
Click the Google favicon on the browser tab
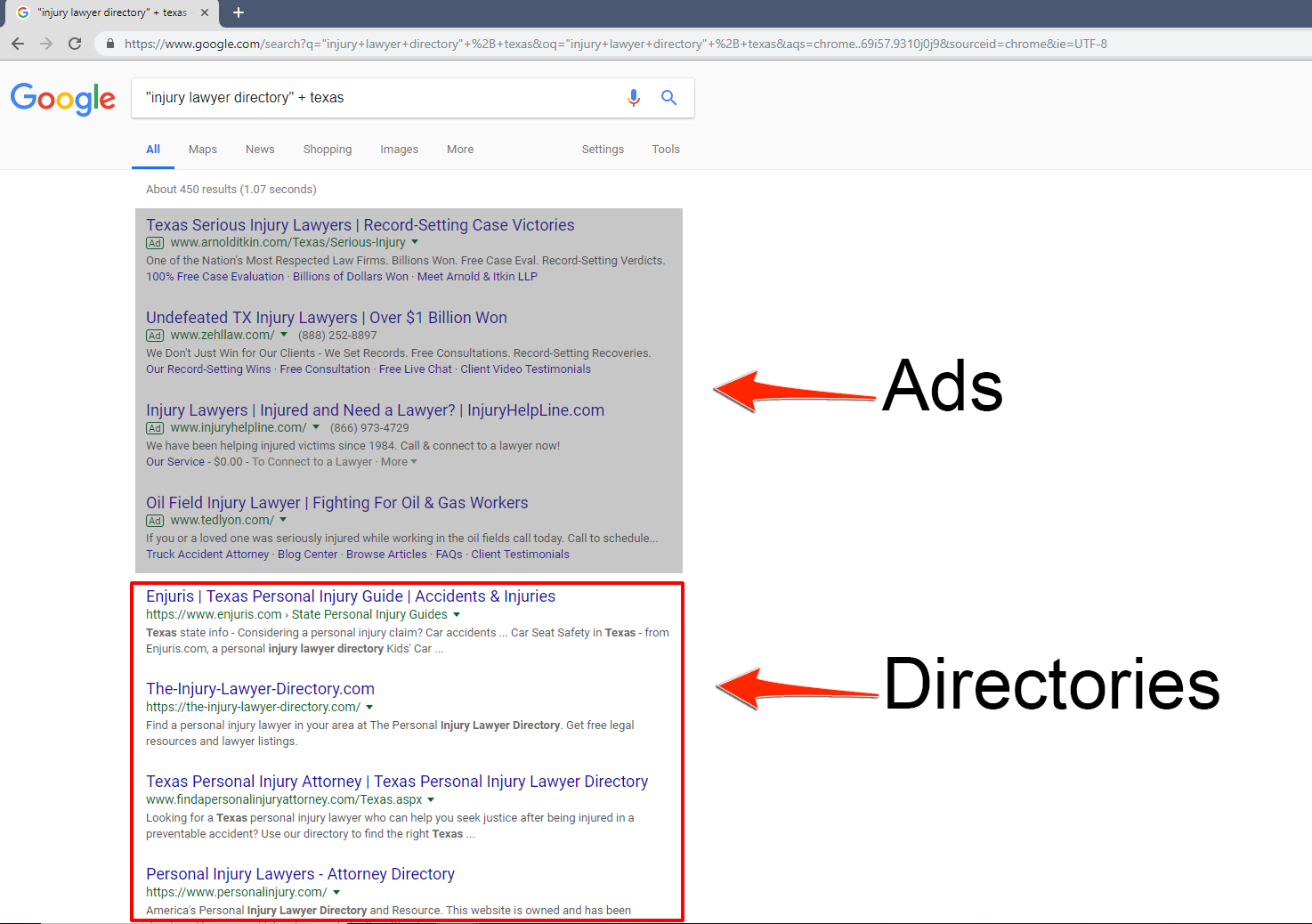click(22, 12)
